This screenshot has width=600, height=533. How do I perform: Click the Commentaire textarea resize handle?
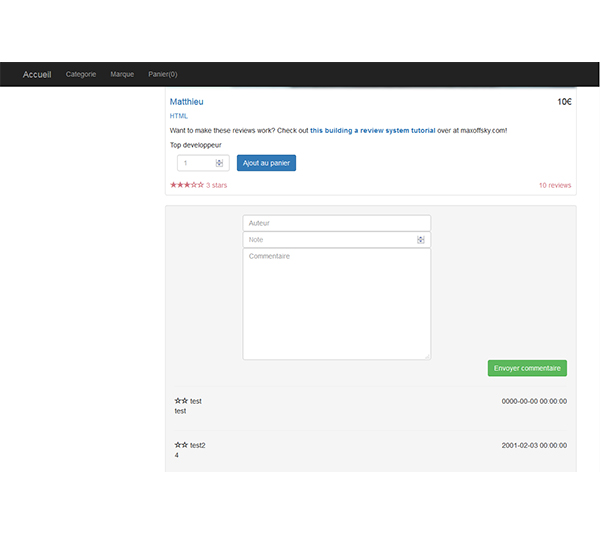427,355
